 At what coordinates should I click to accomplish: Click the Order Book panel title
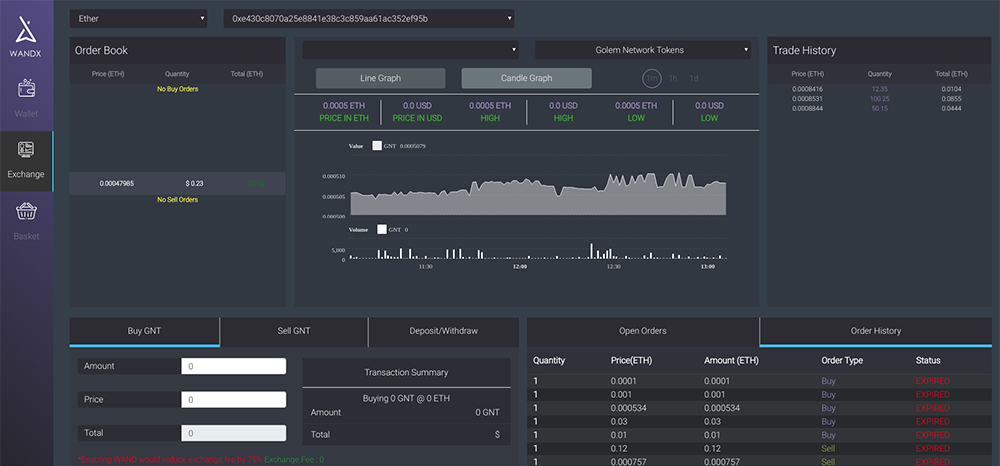click(x=101, y=50)
